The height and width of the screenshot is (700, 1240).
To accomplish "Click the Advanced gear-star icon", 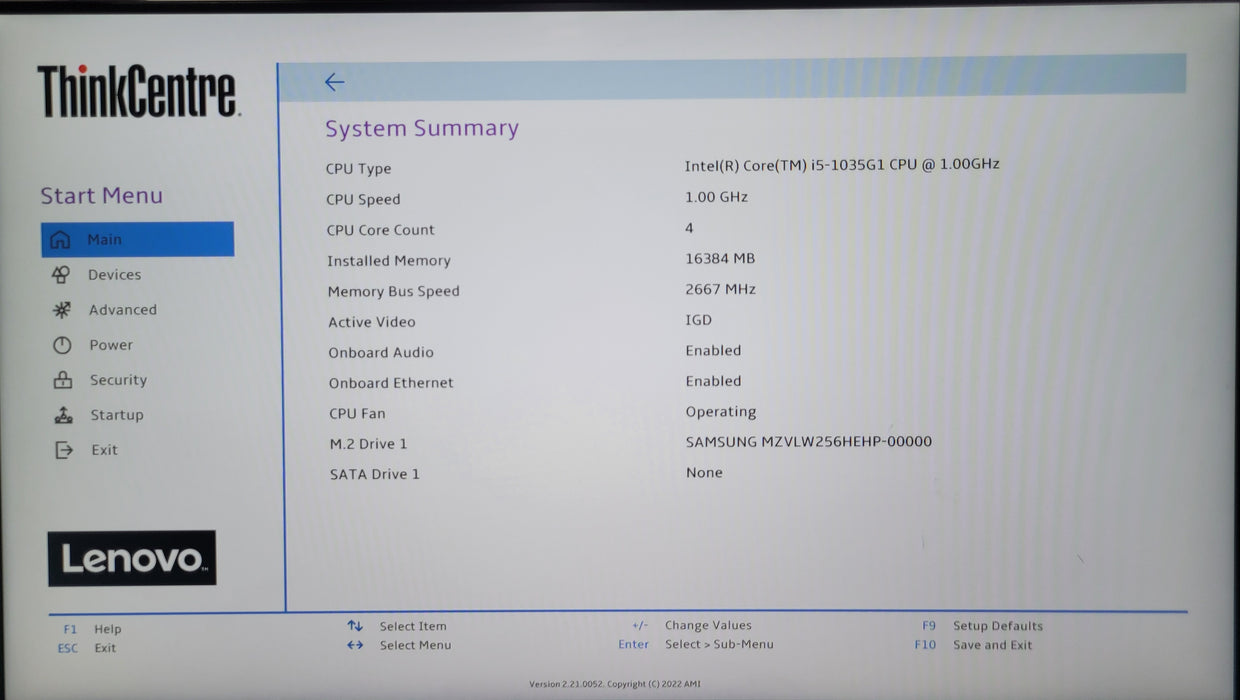I will 62,310.
